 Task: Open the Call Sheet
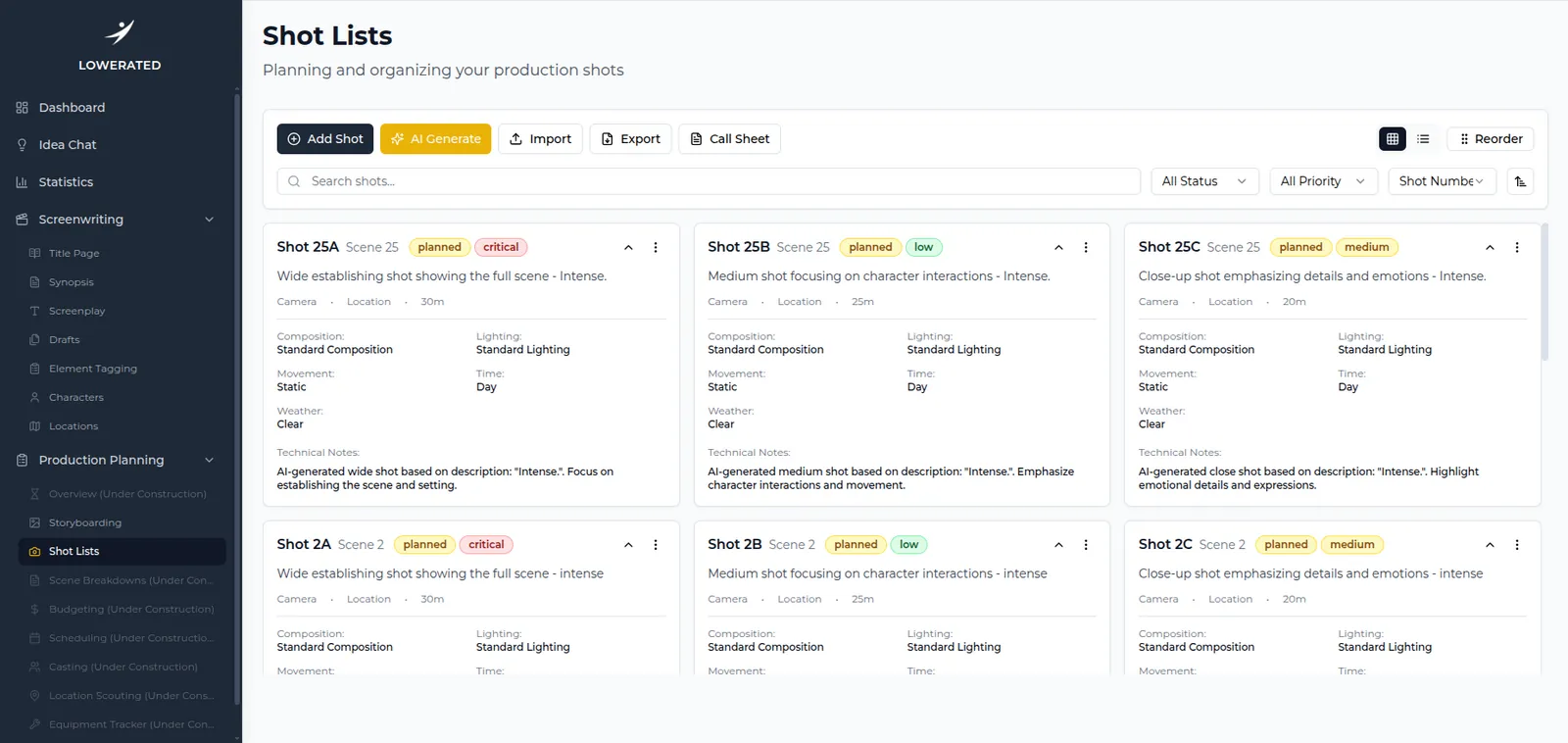pyautogui.click(x=729, y=139)
